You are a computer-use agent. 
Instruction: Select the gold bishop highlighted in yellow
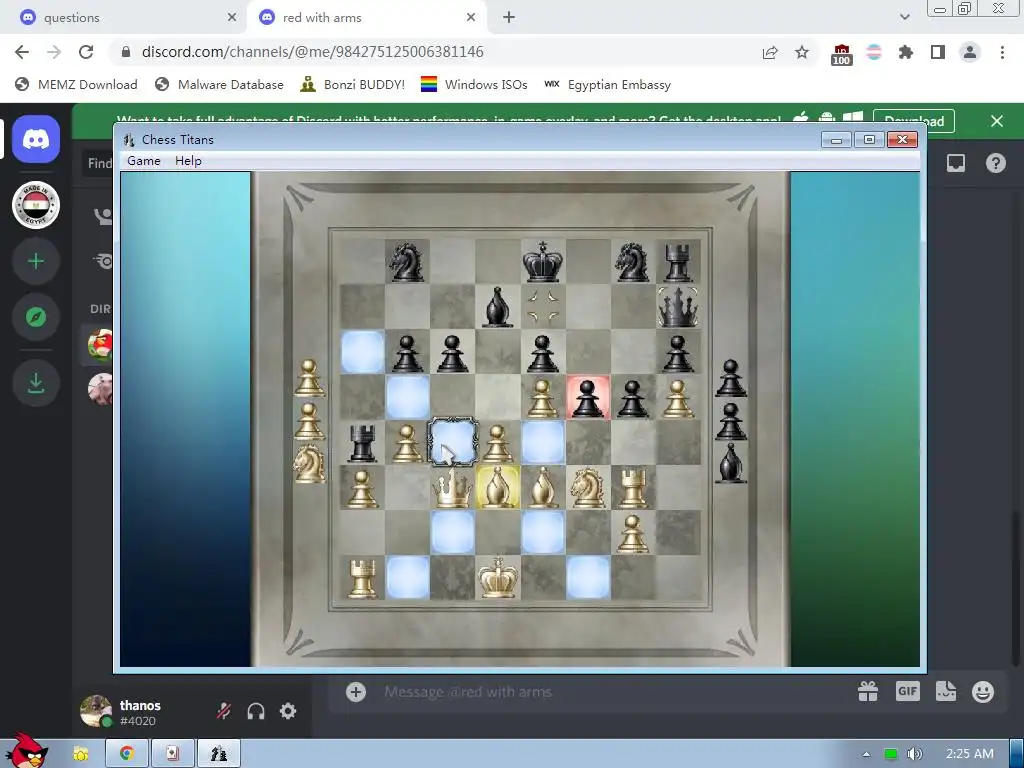498,487
